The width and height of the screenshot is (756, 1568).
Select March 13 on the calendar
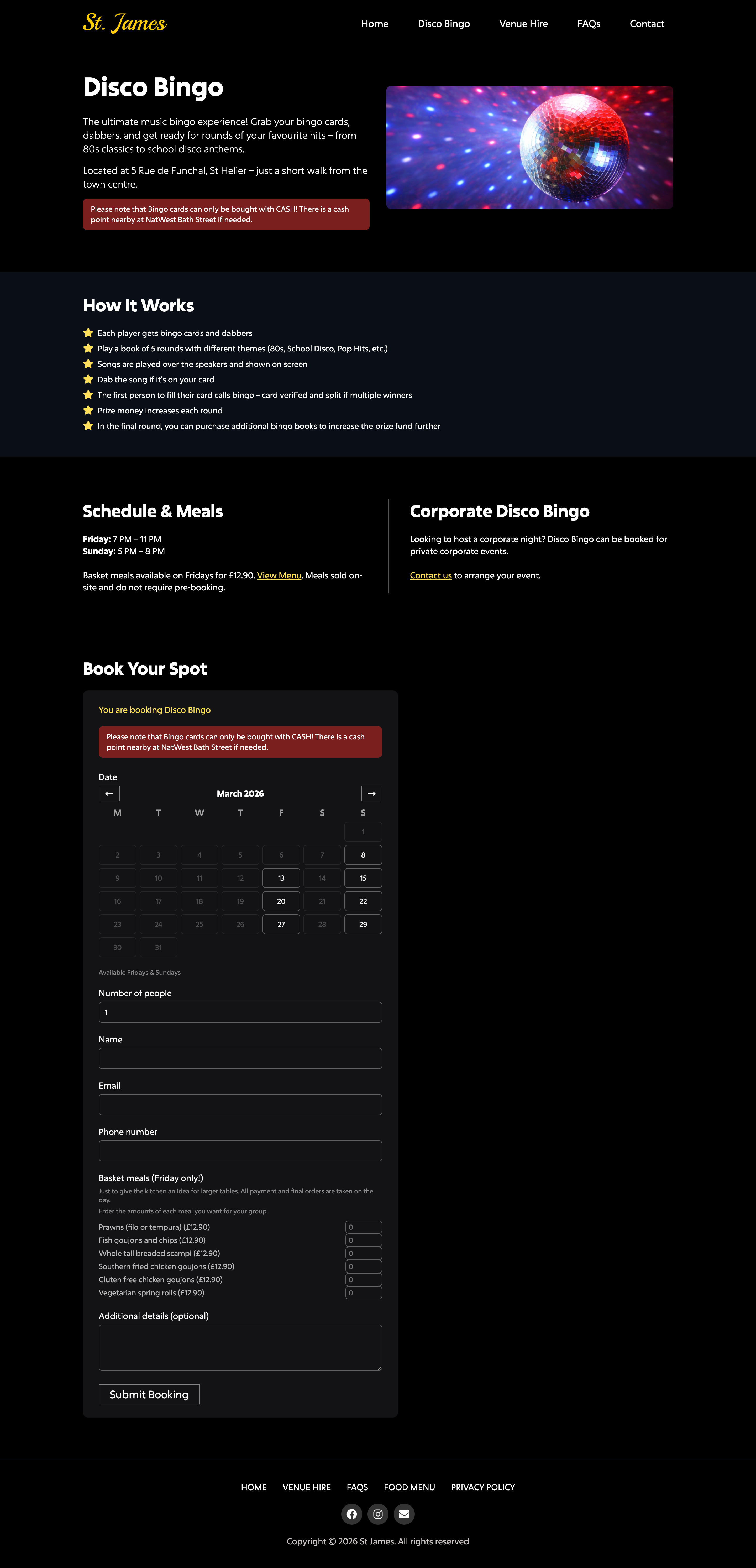(281, 878)
